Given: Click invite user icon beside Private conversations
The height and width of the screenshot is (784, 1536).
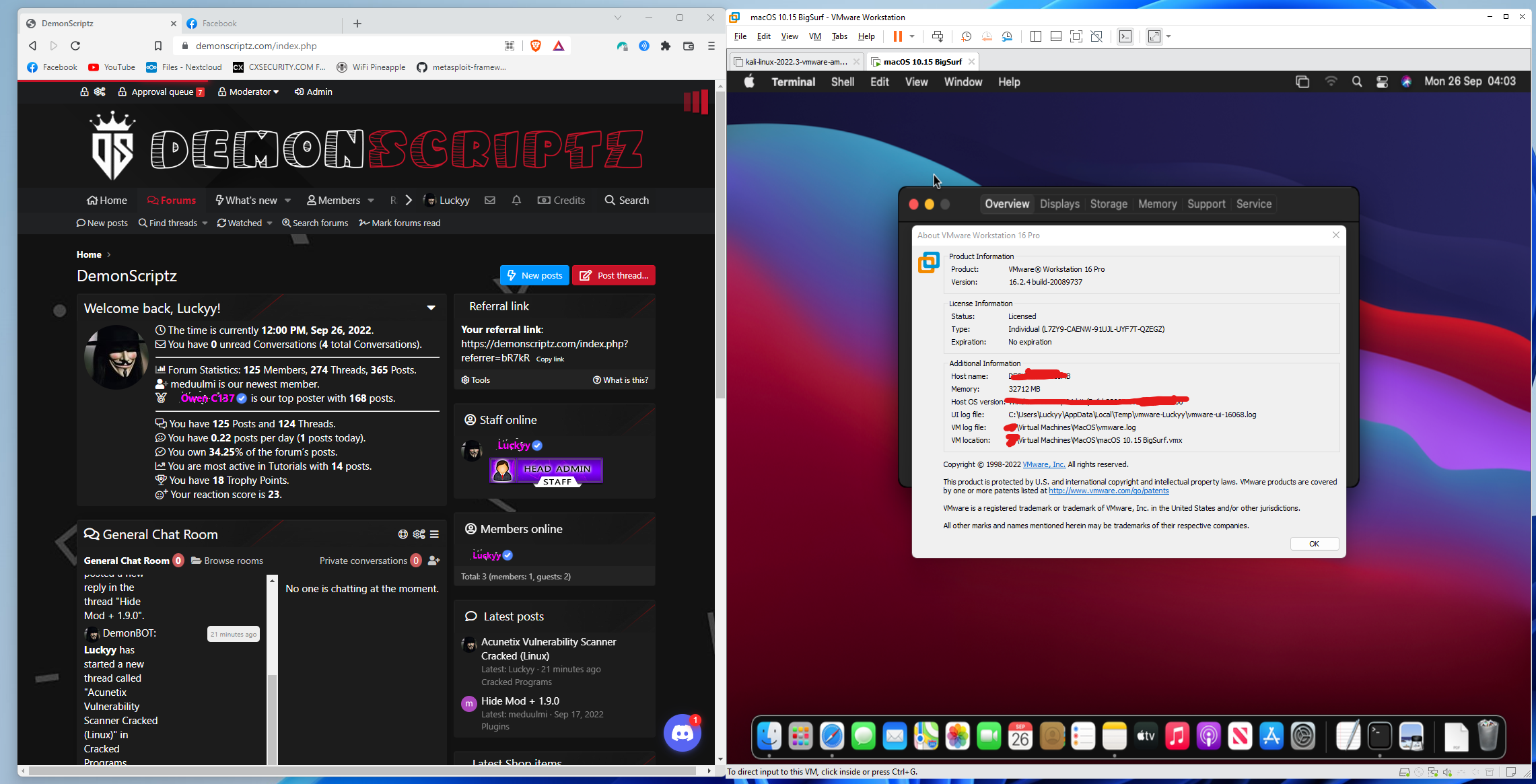Looking at the screenshot, I should 434,560.
